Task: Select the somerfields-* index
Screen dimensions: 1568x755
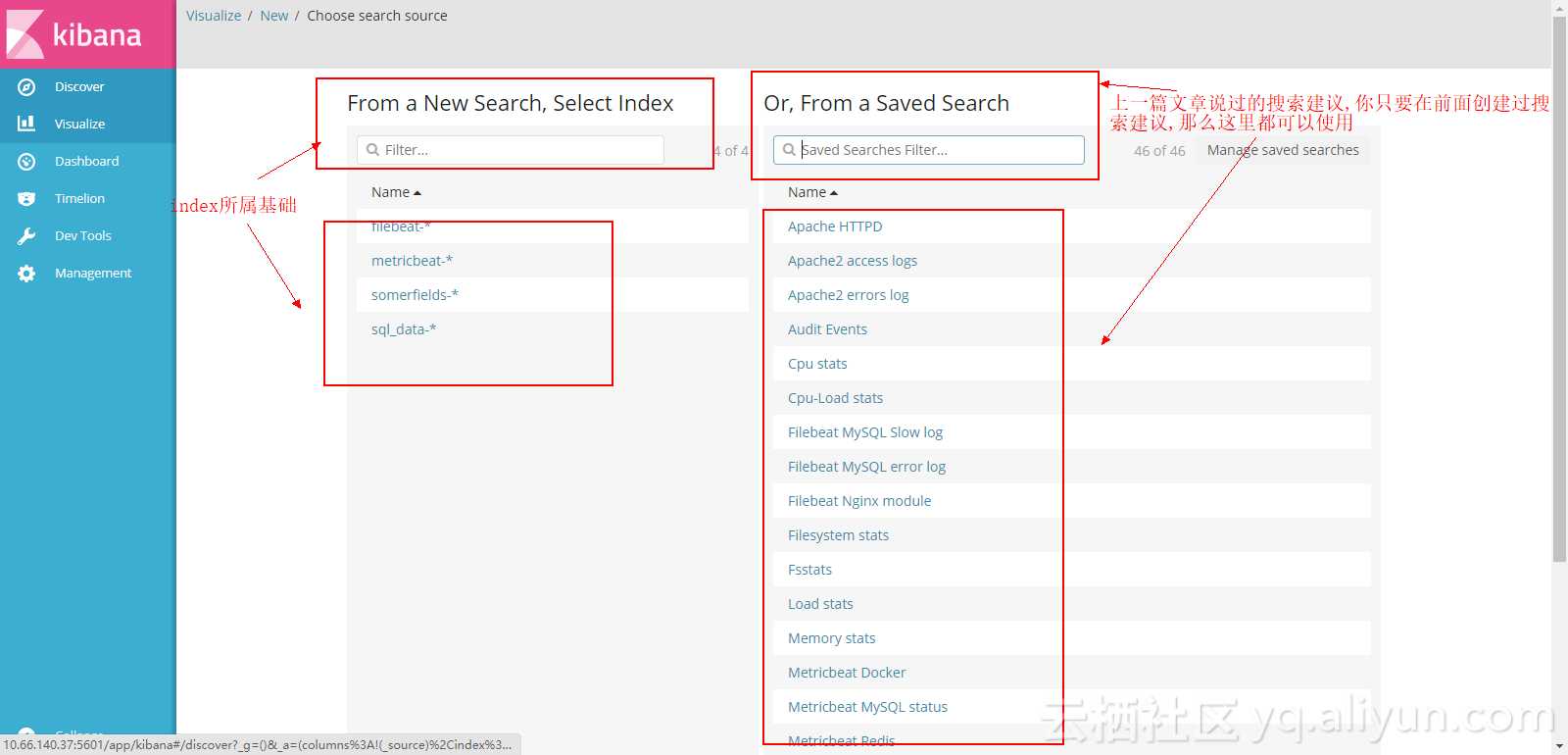Action: [x=415, y=295]
